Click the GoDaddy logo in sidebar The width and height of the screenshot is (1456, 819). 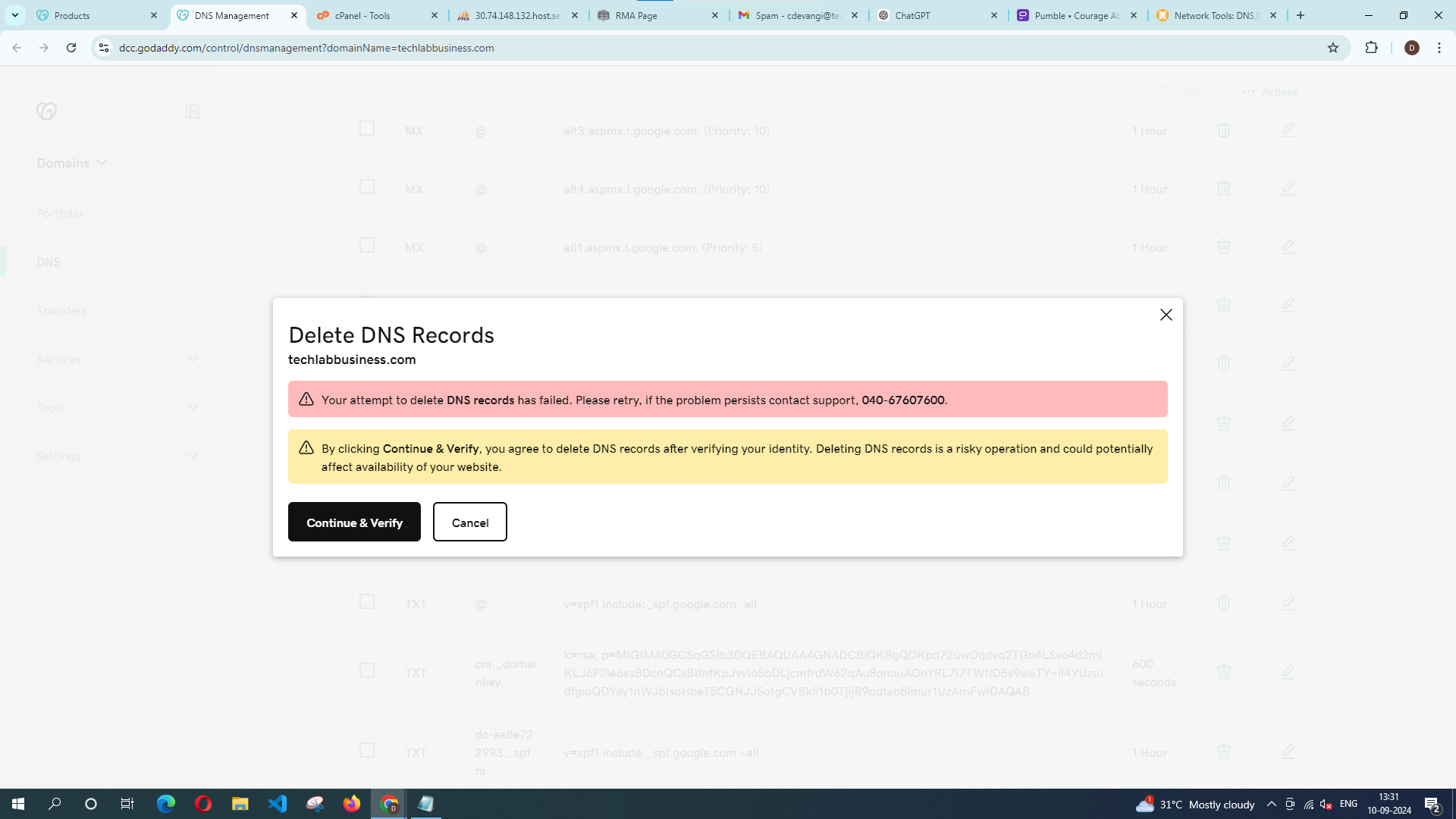46,111
